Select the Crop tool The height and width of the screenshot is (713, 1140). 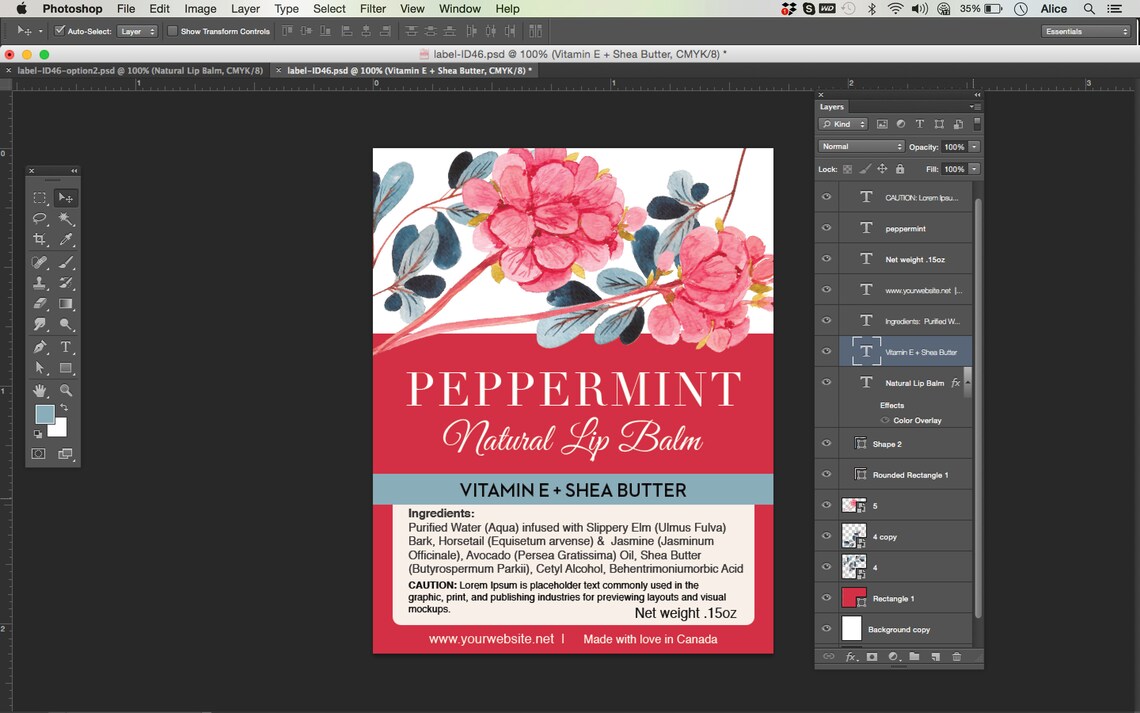(39, 239)
